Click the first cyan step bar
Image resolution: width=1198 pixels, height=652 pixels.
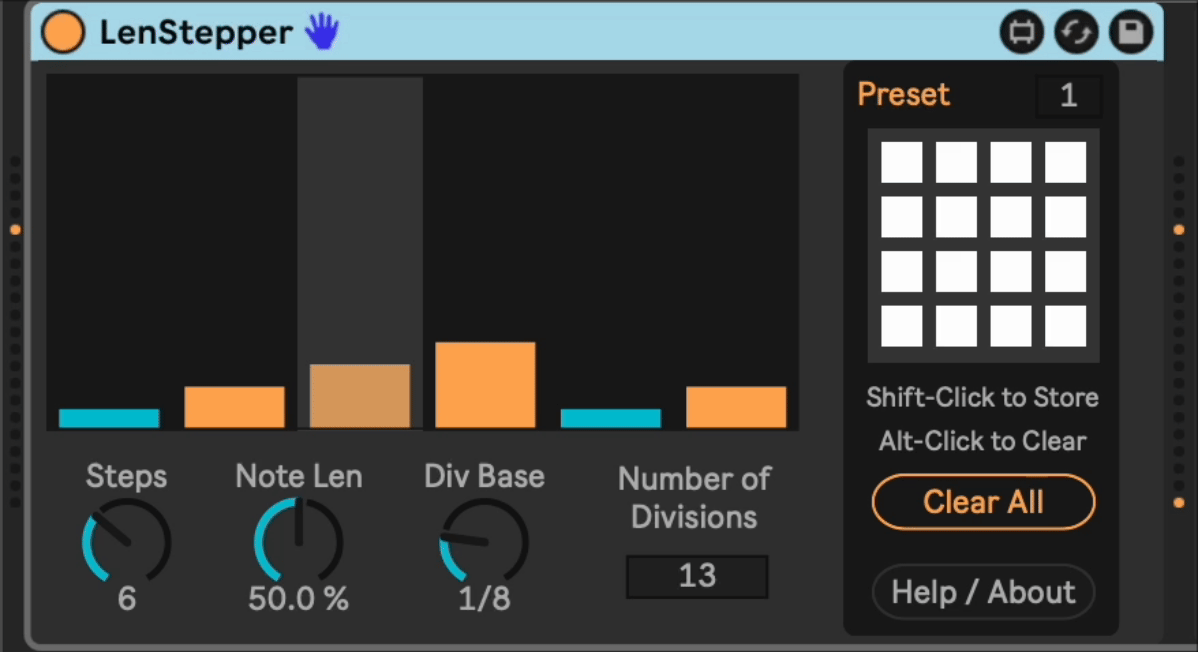pyautogui.click(x=109, y=418)
